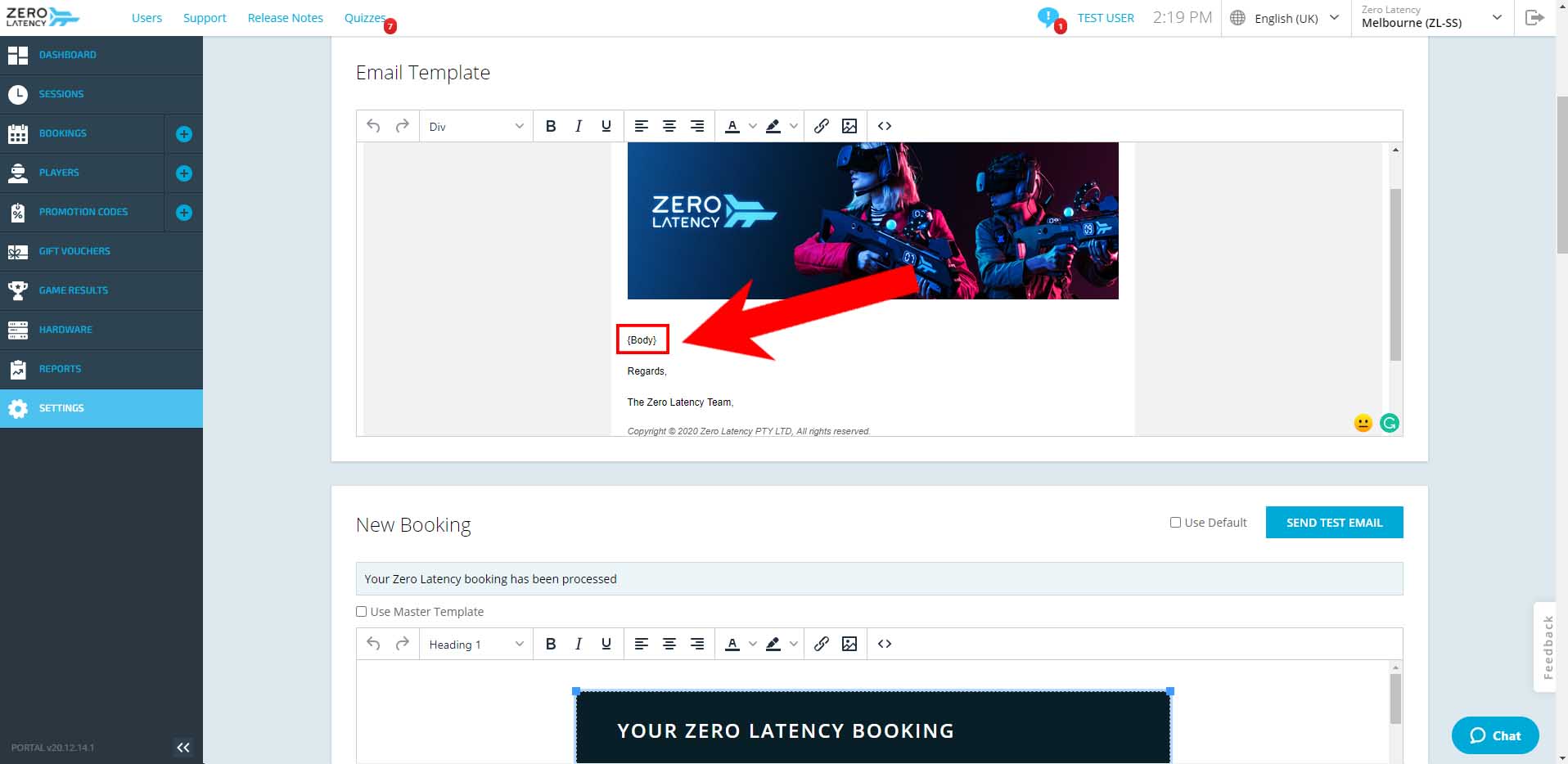
Task: Insert link in Email Template editor
Action: coord(822,126)
